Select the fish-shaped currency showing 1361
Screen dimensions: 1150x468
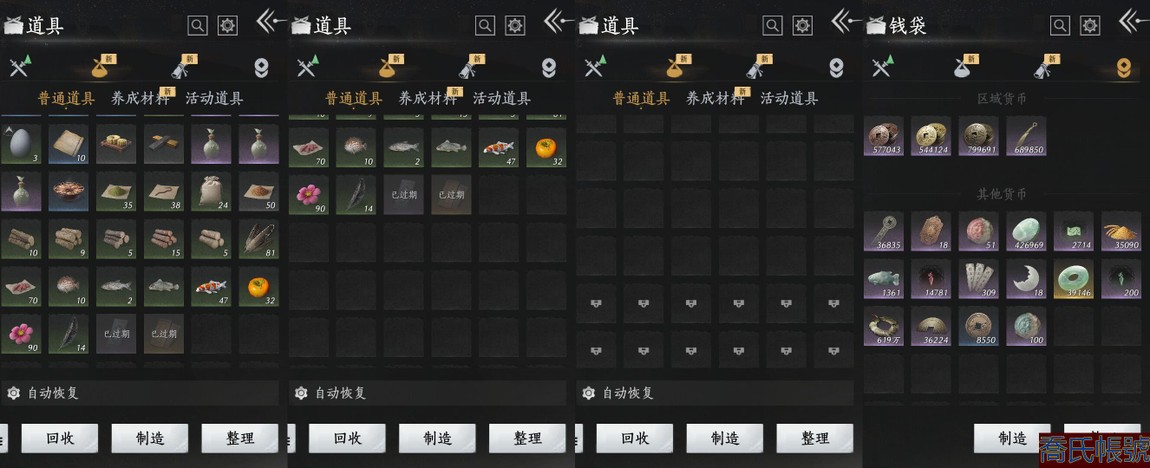pyautogui.click(x=883, y=279)
